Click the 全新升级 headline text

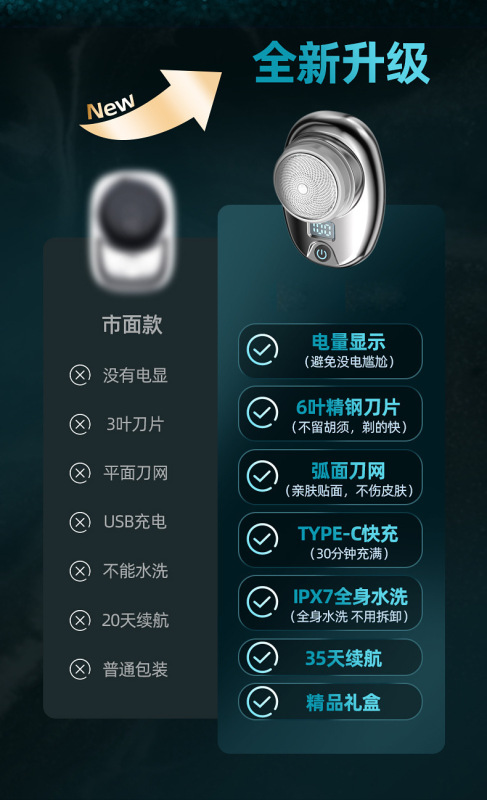(x=341, y=63)
